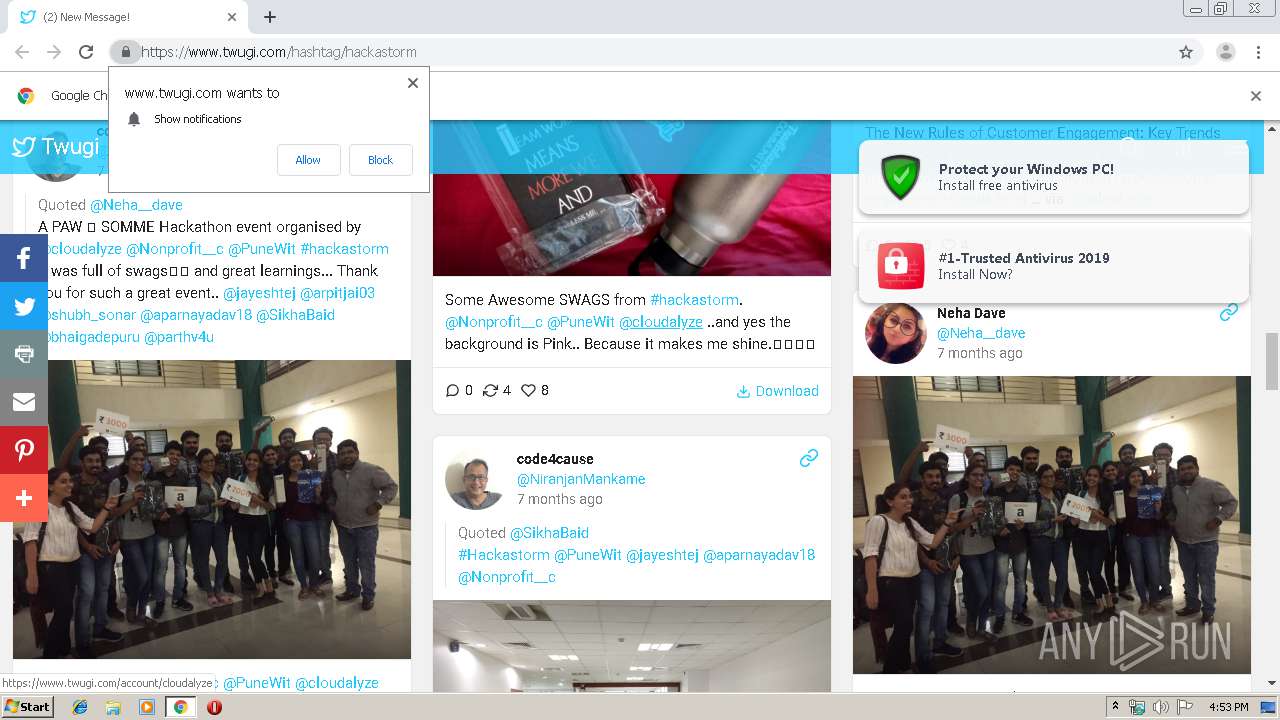Click Protect your Windows PC ad
The height and width of the screenshot is (720, 1280).
point(1054,178)
